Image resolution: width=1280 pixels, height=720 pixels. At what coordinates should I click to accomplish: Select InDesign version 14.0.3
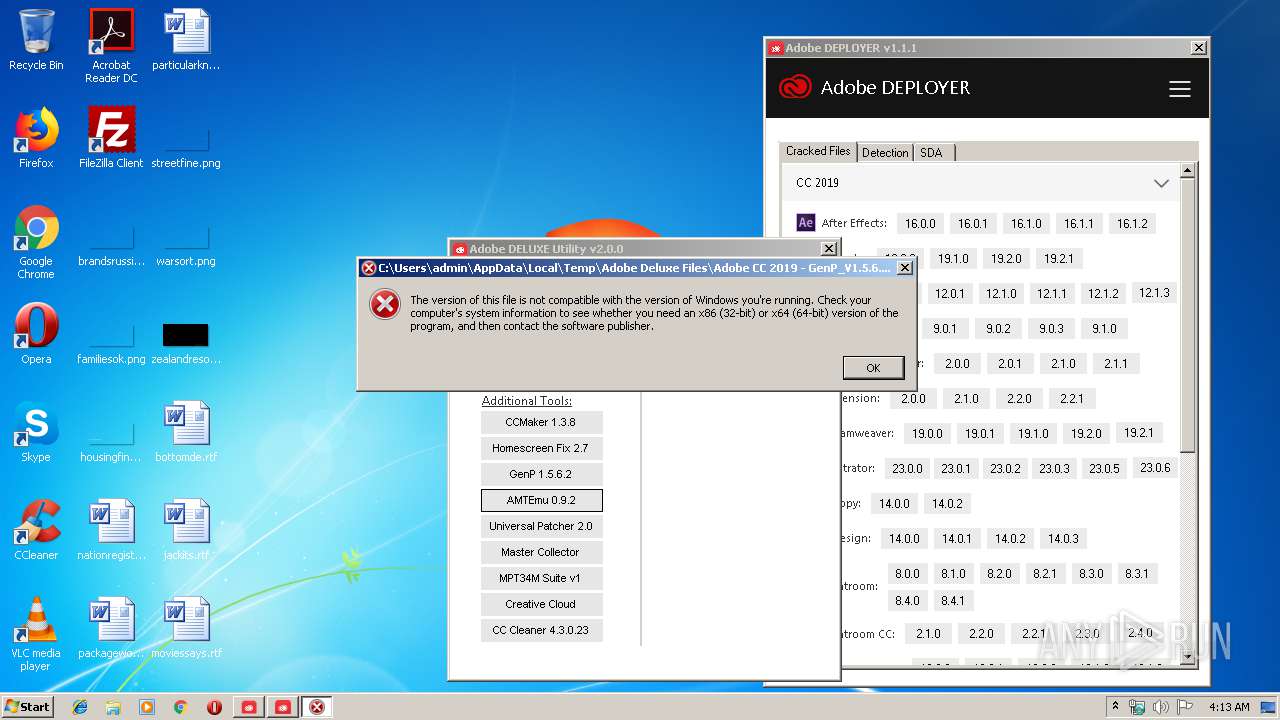pos(1063,538)
